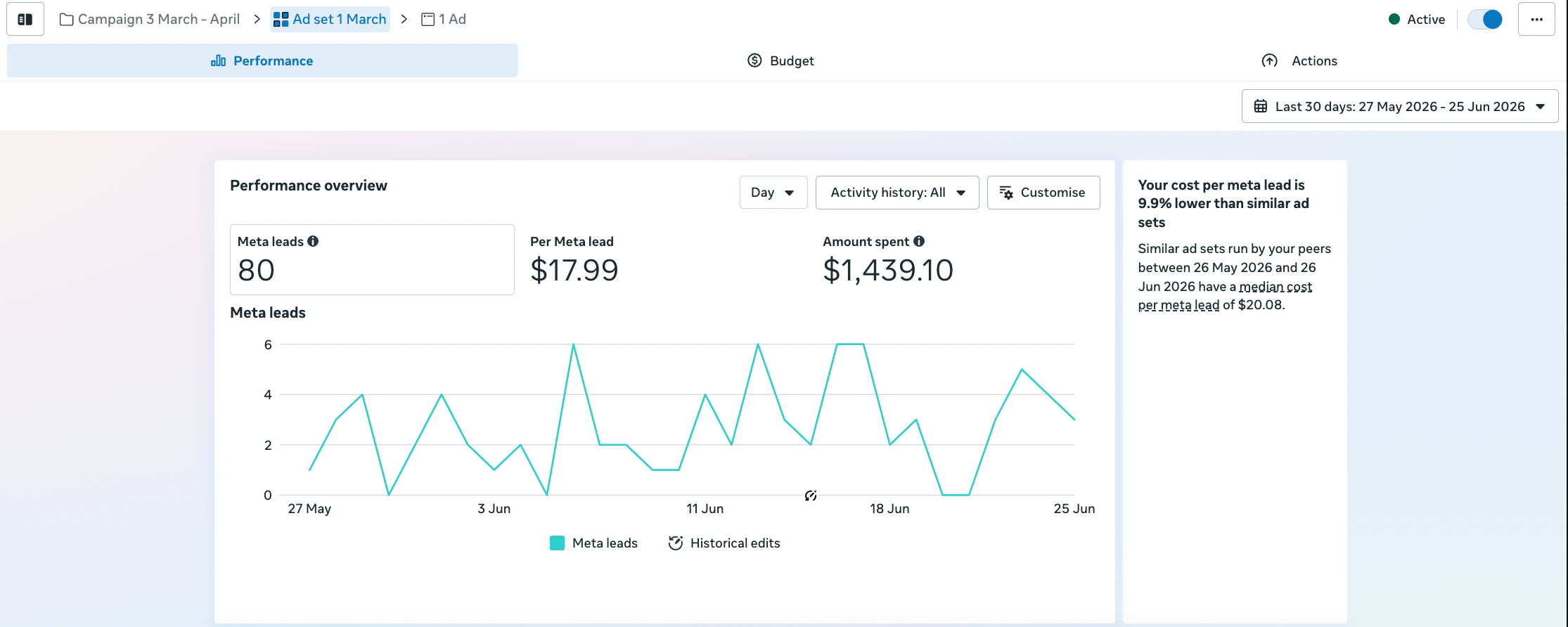
Task: Open the three-dot more options menu
Action: click(1536, 19)
